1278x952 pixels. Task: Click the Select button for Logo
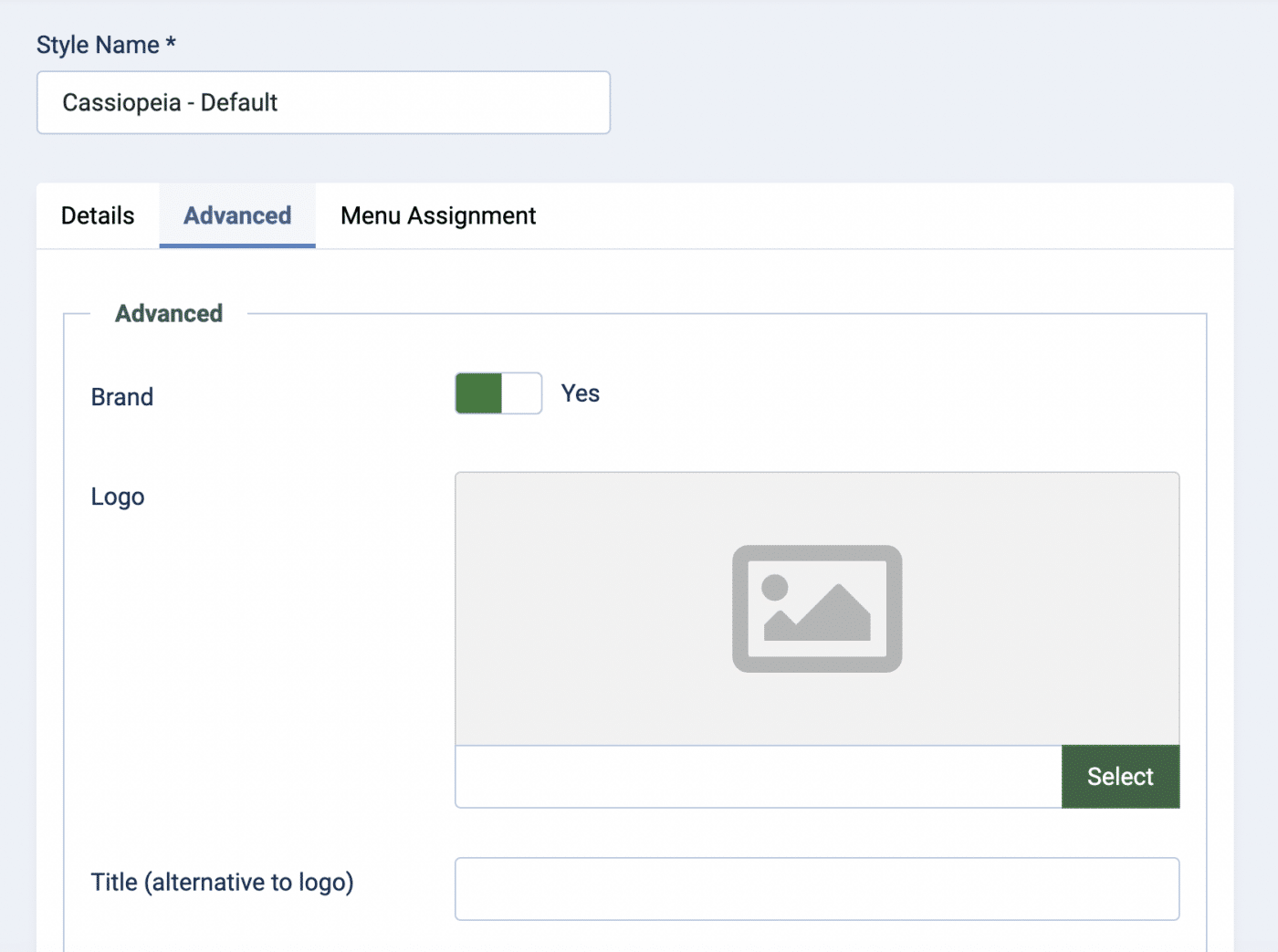[x=1120, y=776]
